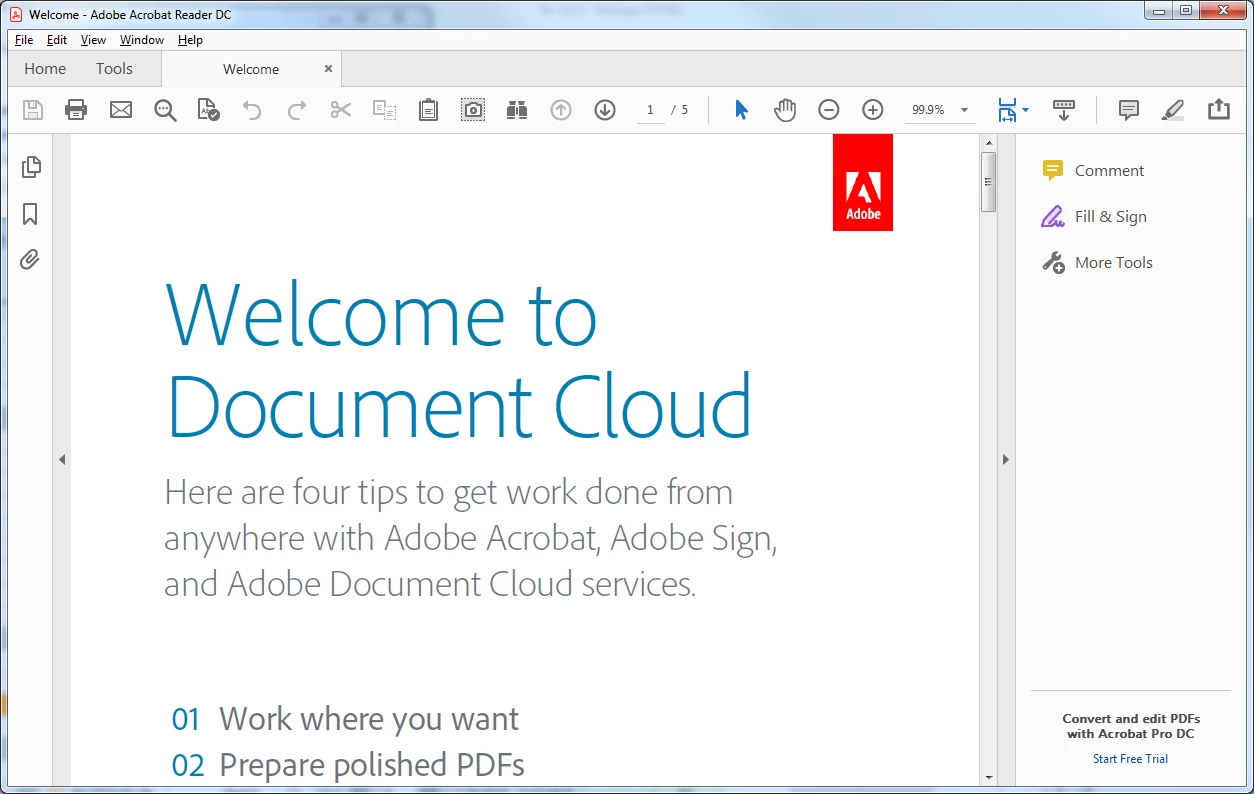Viewport: 1254px width, 794px height.
Task: Zoom in with plus button
Action: pos(873,110)
